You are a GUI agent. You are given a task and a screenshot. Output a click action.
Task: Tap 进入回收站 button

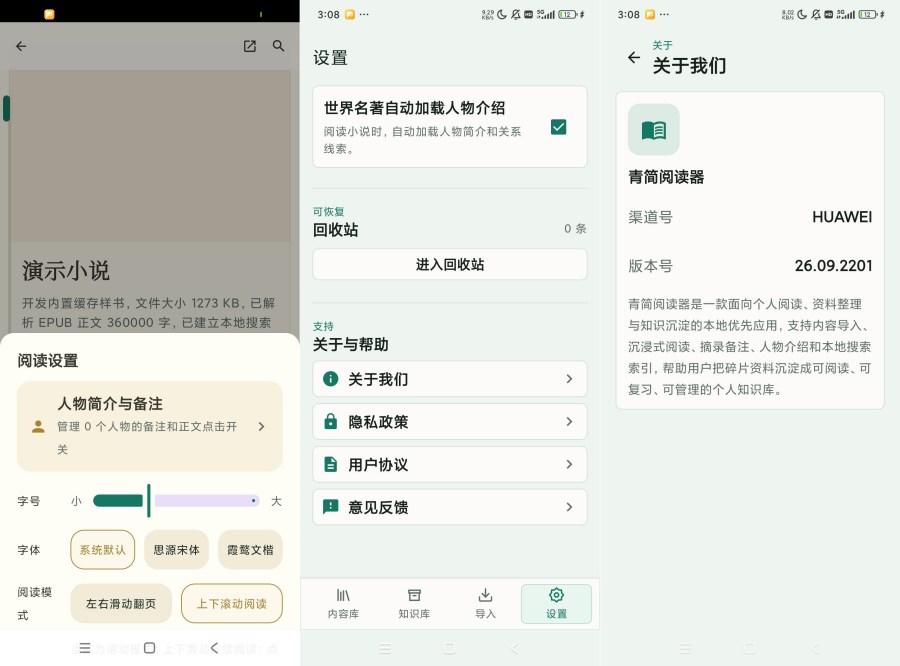(450, 264)
